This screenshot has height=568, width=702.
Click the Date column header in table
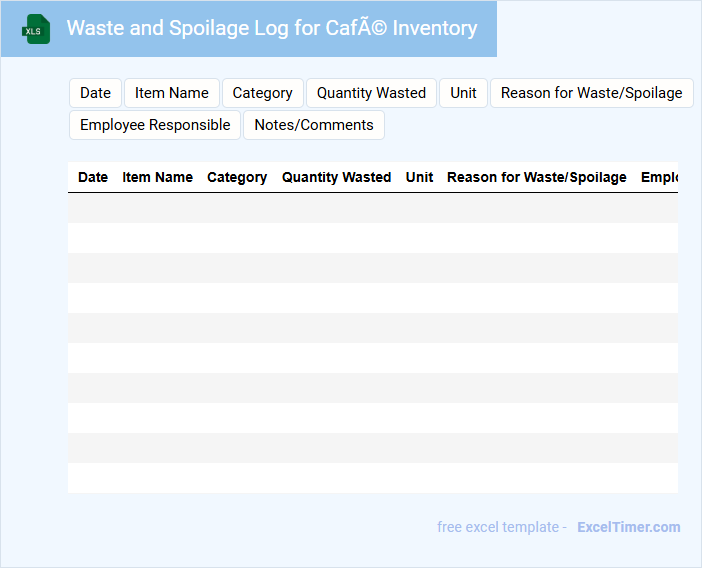93,177
